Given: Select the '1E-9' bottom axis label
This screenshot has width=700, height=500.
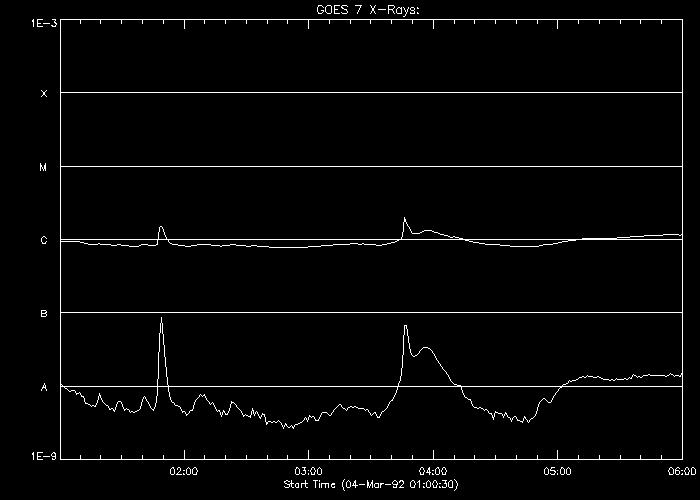Looking at the screenshot, I should pos(44,456).
